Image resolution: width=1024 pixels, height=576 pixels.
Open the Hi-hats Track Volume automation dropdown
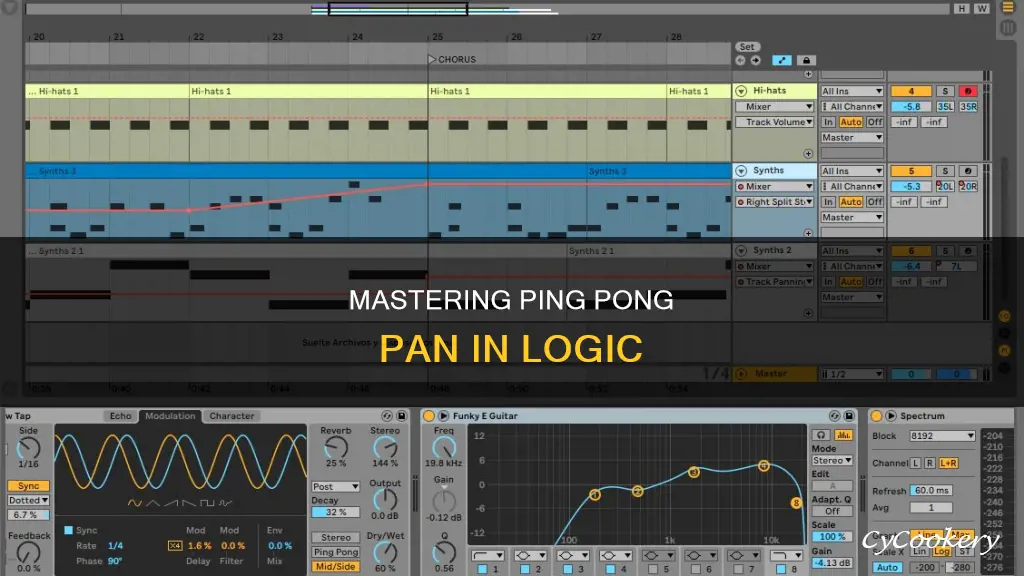click(775, 122)
